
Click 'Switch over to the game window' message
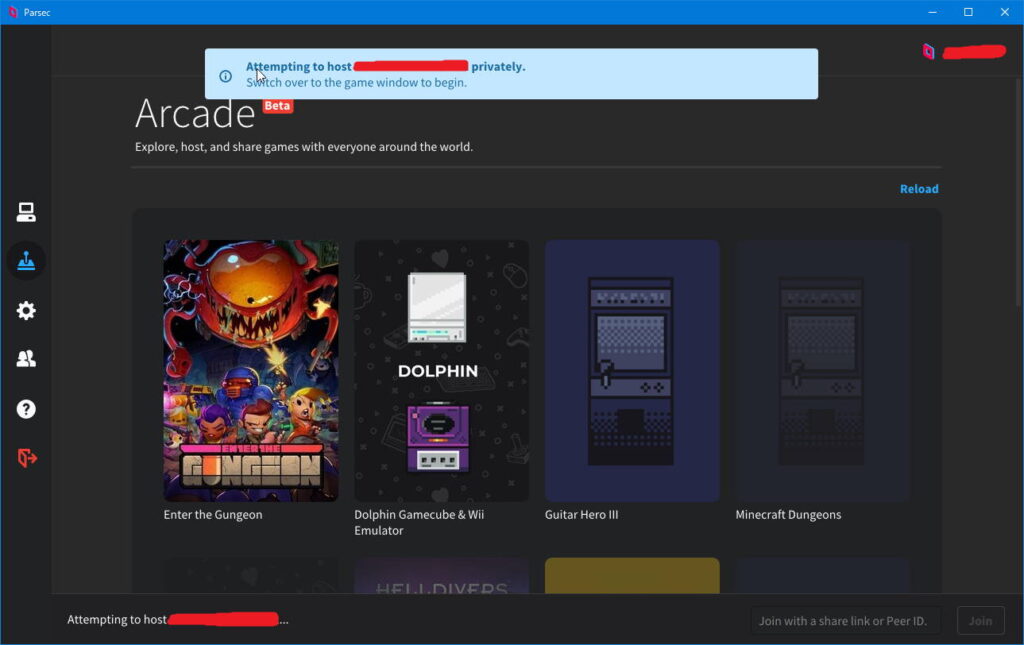[x=356, y=82]
